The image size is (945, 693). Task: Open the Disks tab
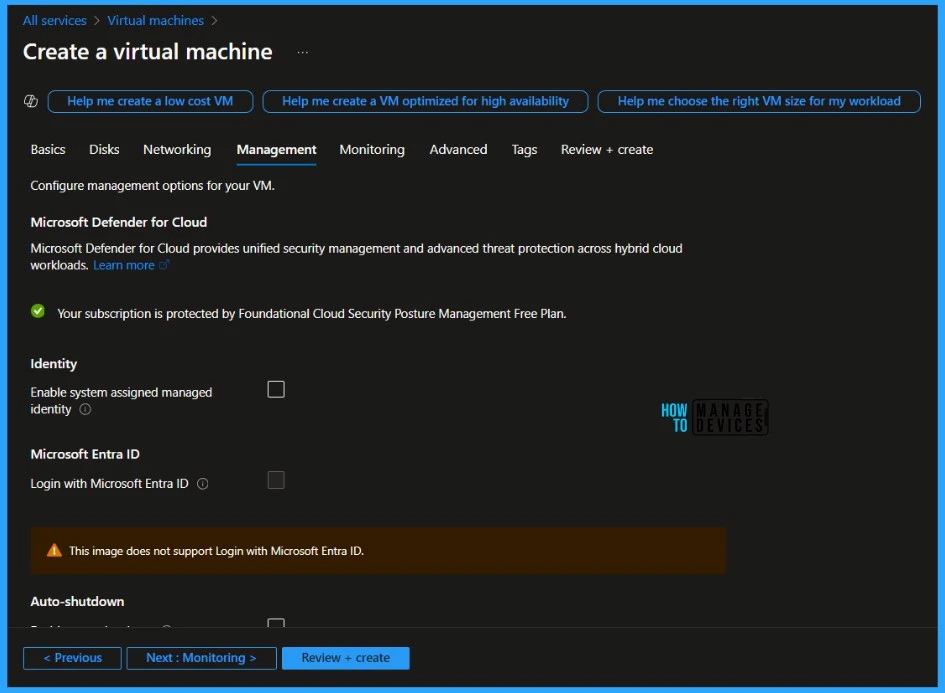[104, 149]
